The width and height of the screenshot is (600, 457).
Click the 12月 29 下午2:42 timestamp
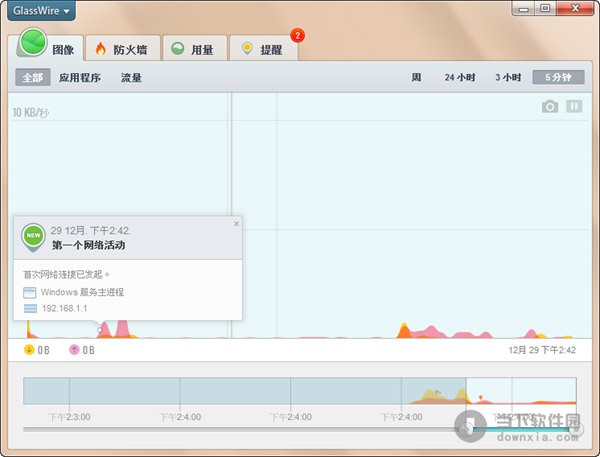pos(542,350)
